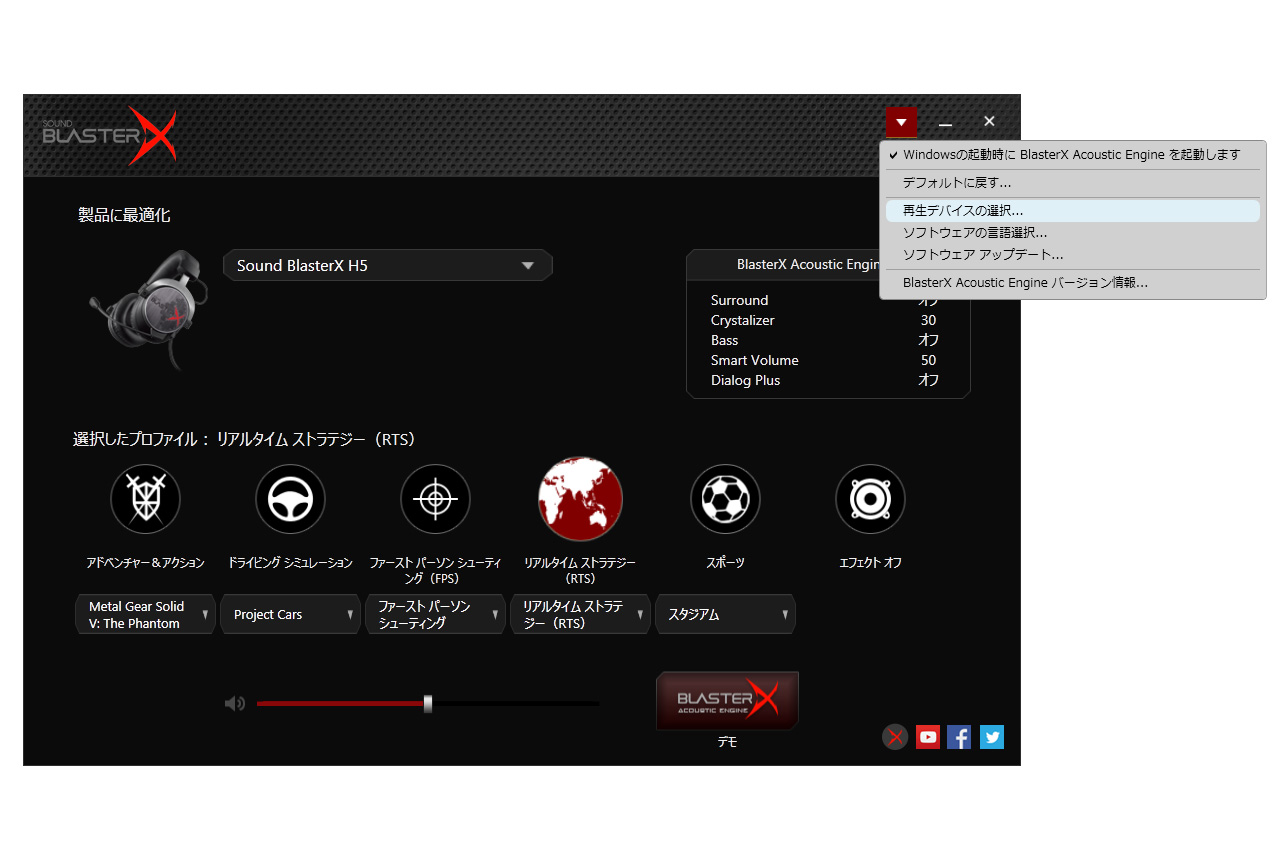Minimize the BlasterX Acoustic Engine window

click(945, 122)
